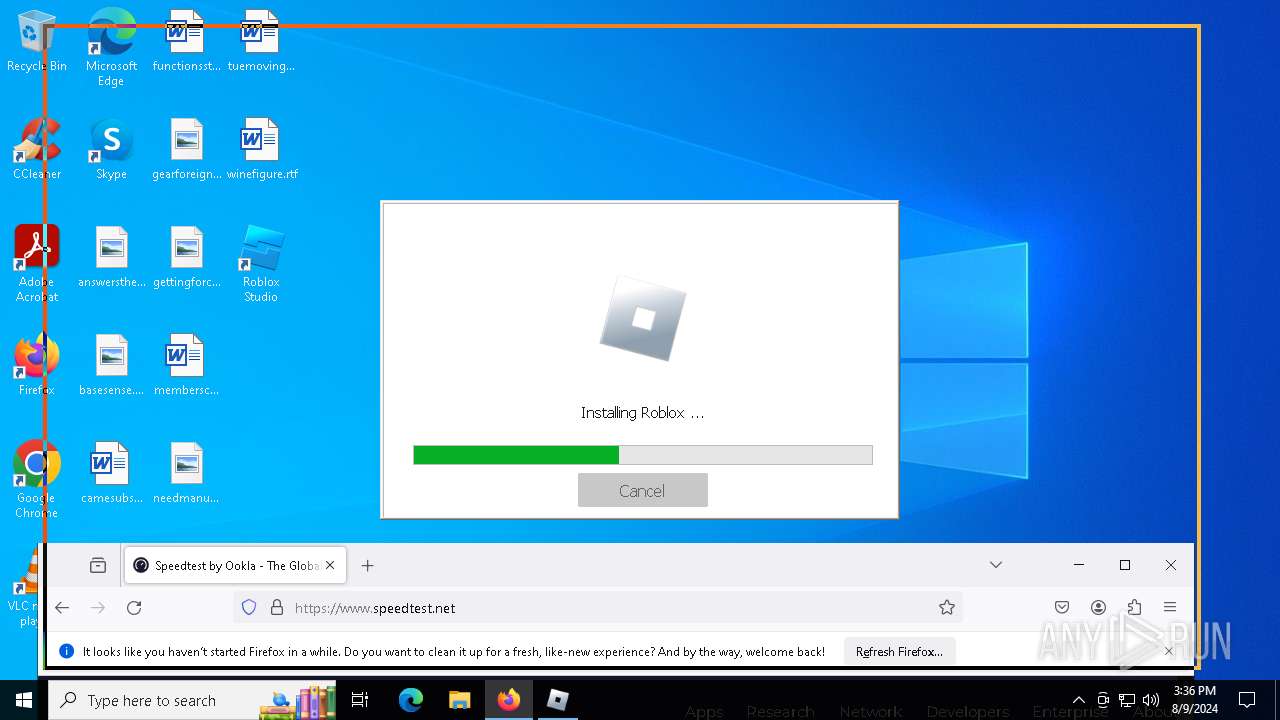Open the Skype desktop shortcut
Screen dimensions: 1280x720
pos(111,149)
